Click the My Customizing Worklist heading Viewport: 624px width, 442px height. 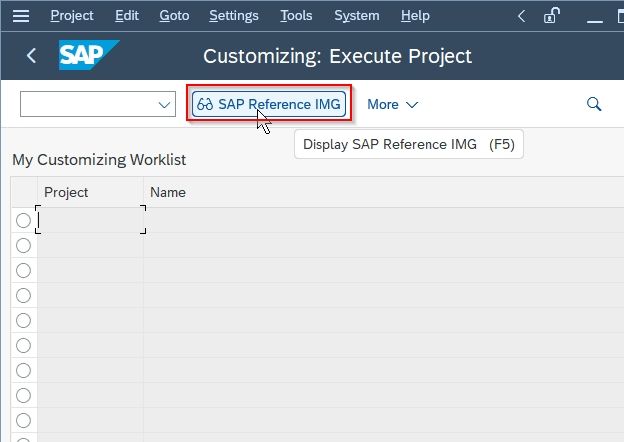click(x=99, y=160)
